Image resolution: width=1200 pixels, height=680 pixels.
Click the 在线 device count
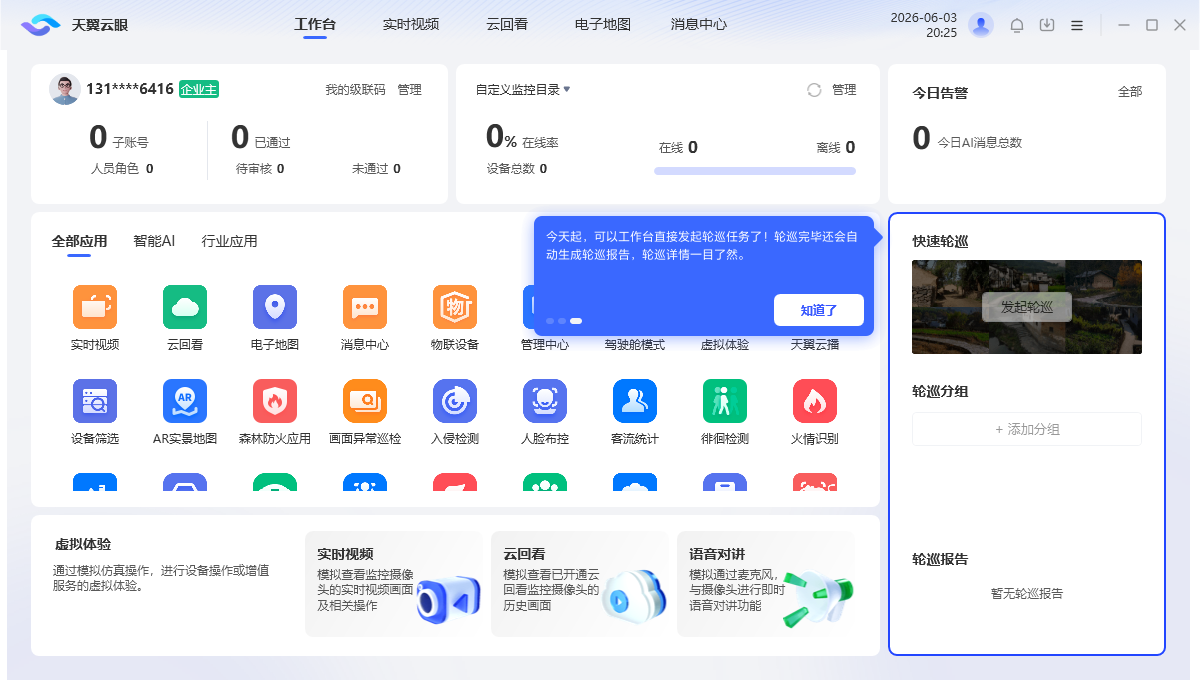coord(693,148)
